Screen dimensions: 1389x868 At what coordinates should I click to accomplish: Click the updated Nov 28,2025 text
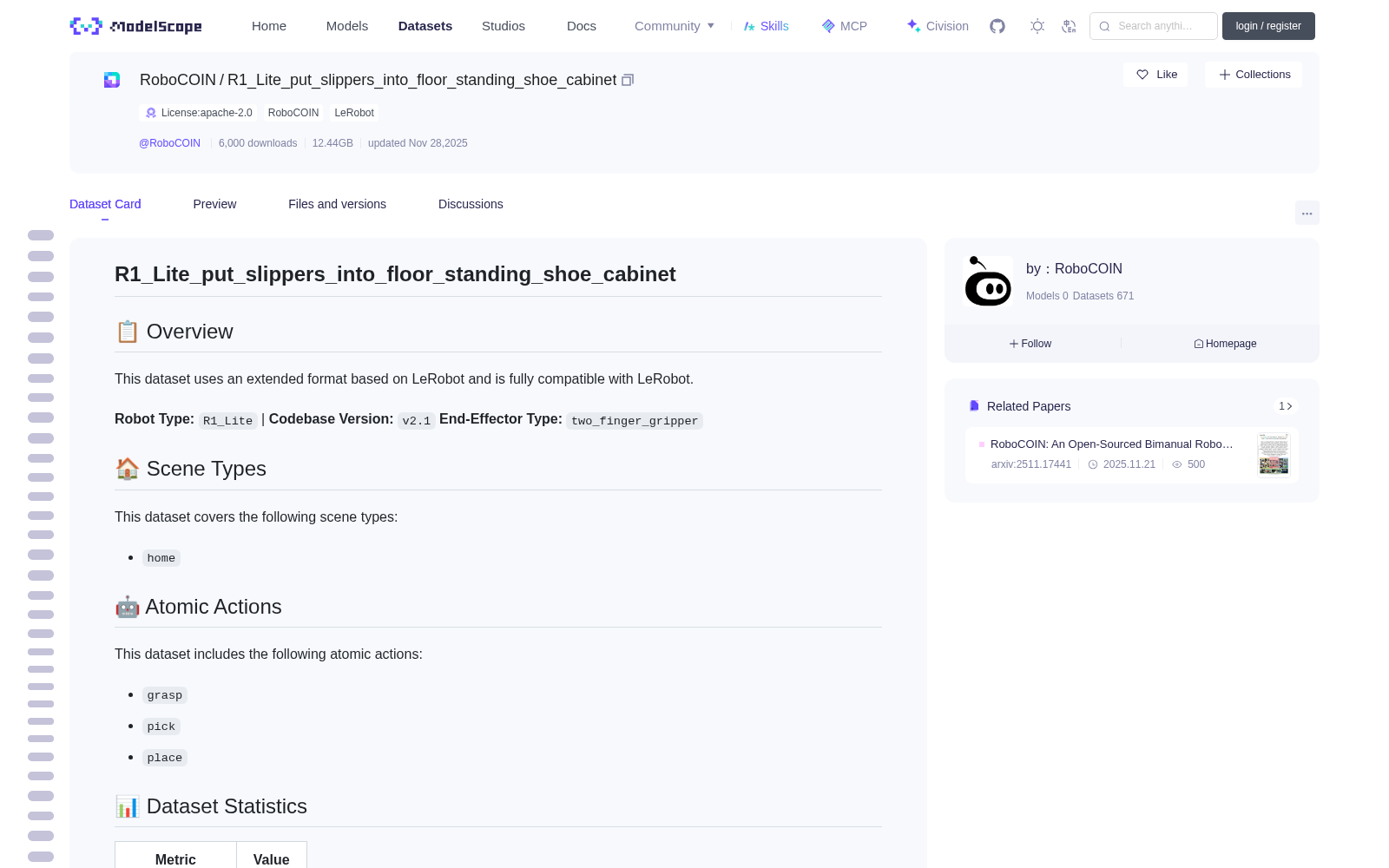coord(418,143)
